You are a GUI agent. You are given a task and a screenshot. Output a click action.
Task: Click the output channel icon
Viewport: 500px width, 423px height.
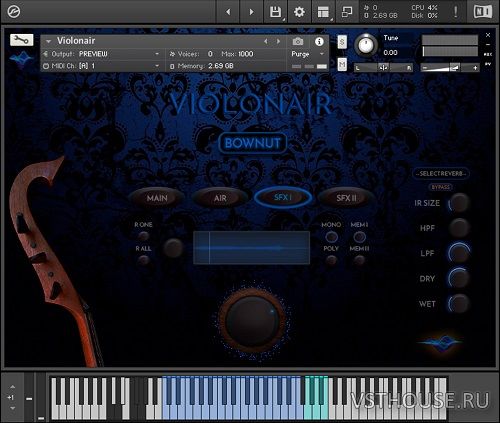pos(46,54)
